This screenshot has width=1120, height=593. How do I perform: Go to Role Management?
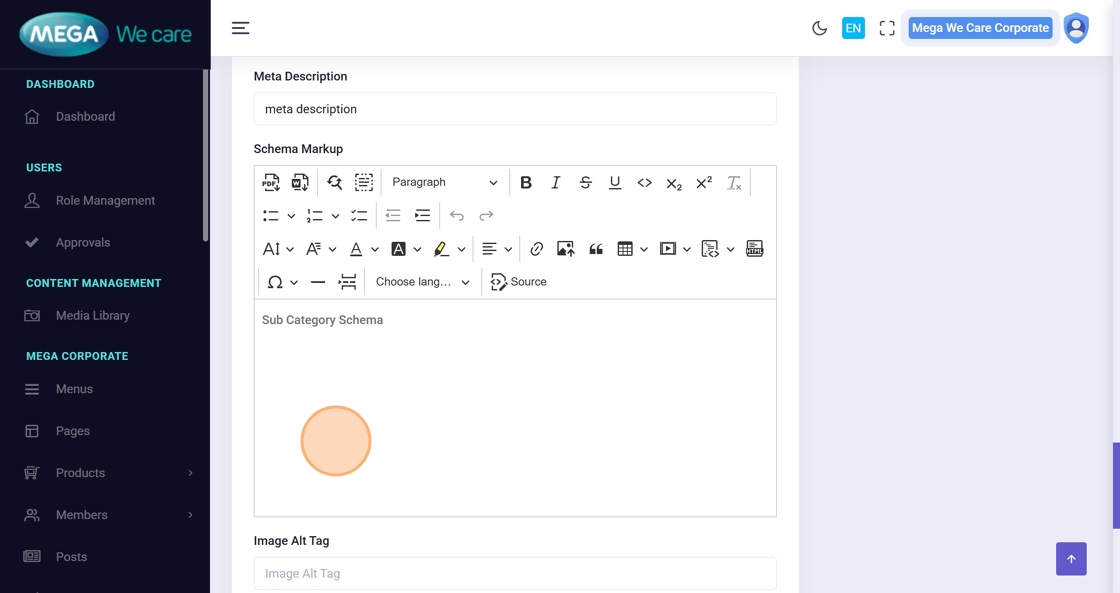click(105, 200)
